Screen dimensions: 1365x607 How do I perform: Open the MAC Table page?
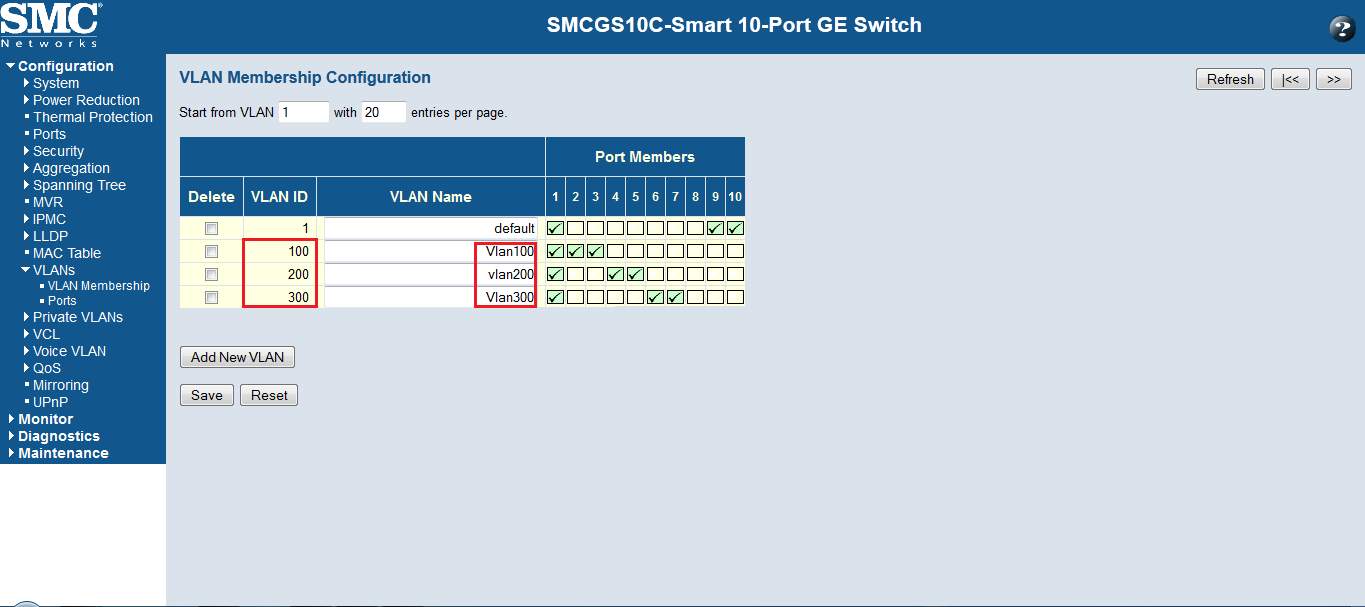pyautogui.click(x=66, y=253)
